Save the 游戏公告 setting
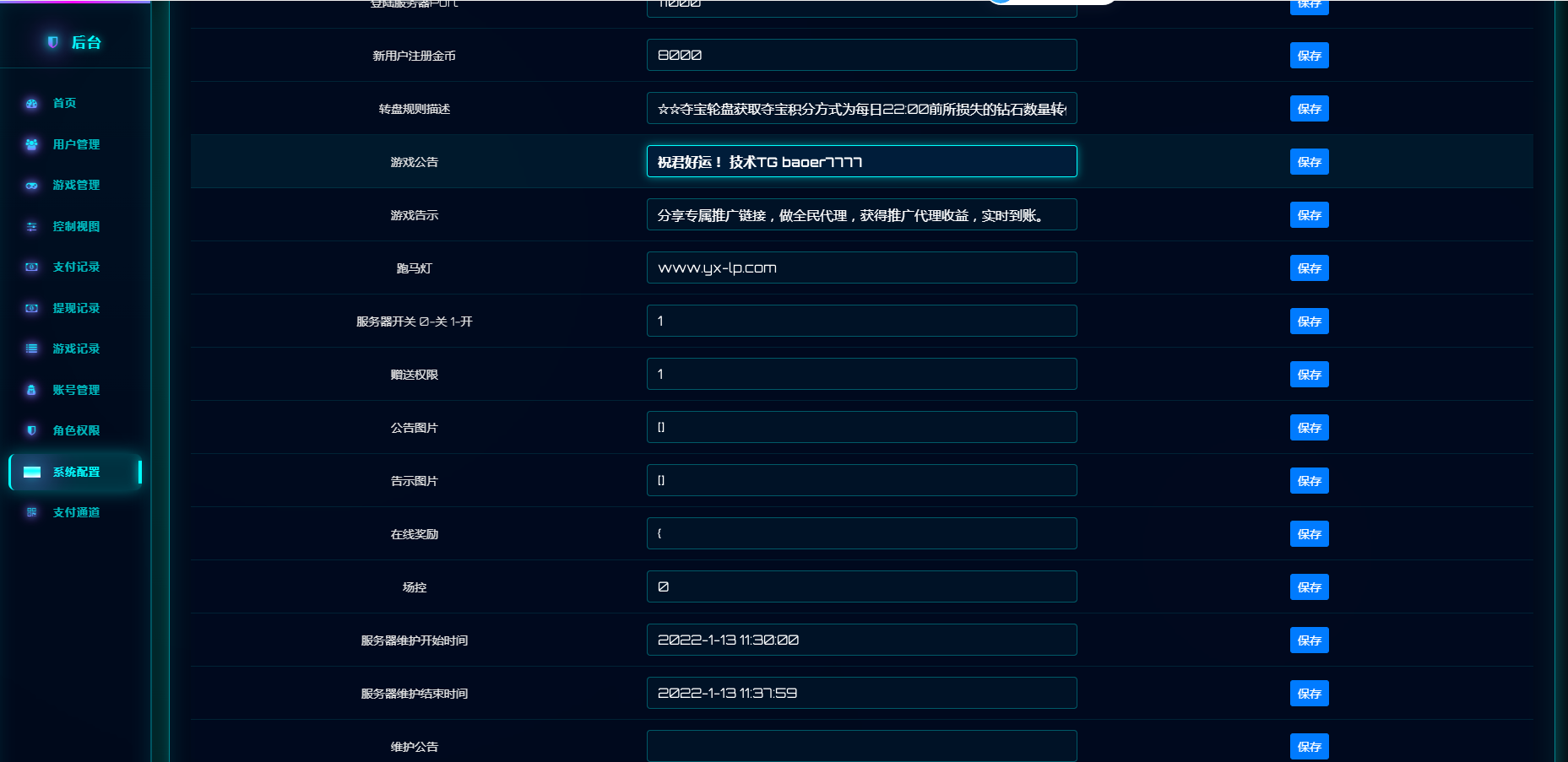Image resolution: width=1568 pixels, height=762 pixels. pos(1309,162)
